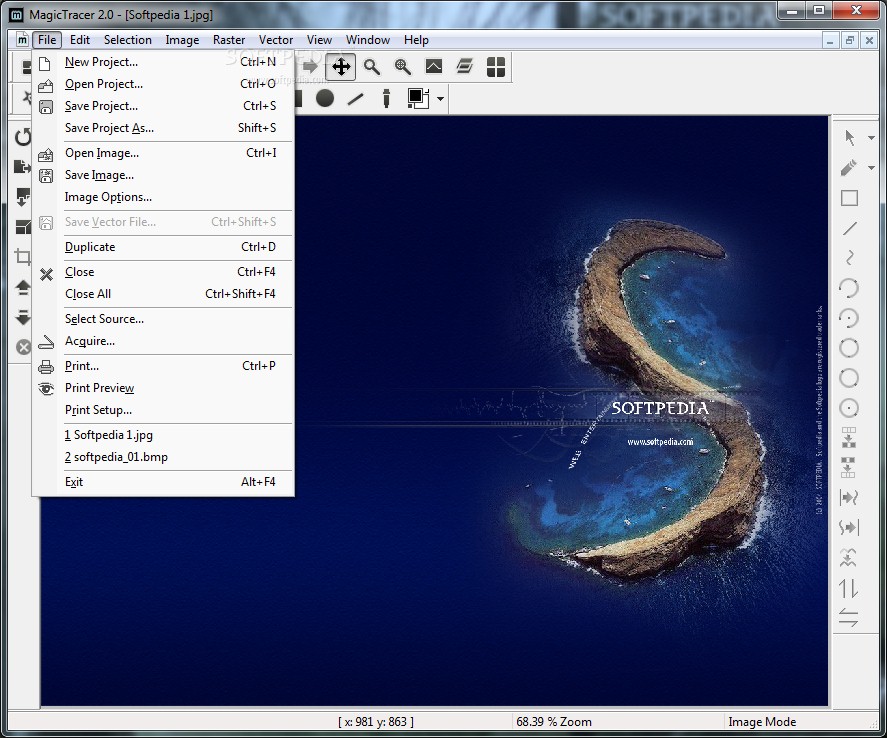Open recent file softpedia_01.bmp

pyautogui.click(x=115, y=457)
